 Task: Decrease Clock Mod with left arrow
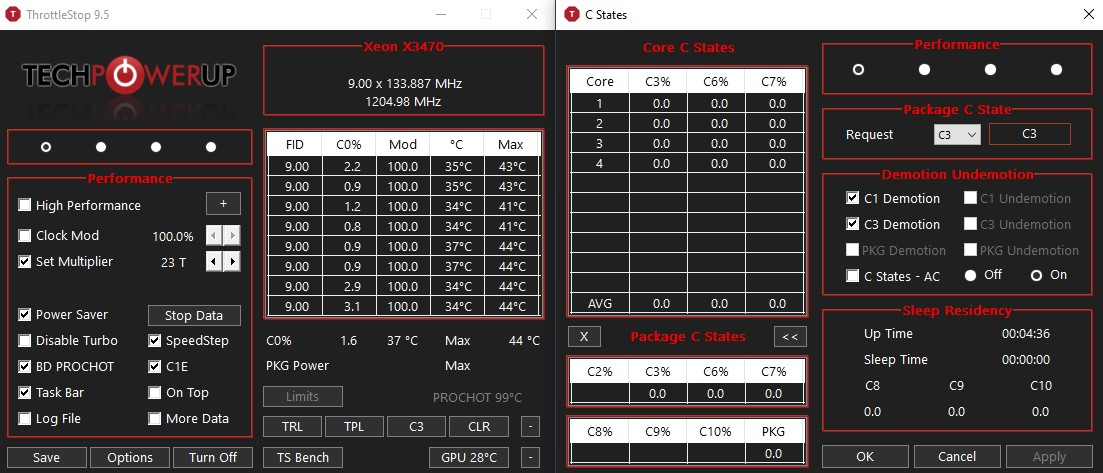coord(214,236)
